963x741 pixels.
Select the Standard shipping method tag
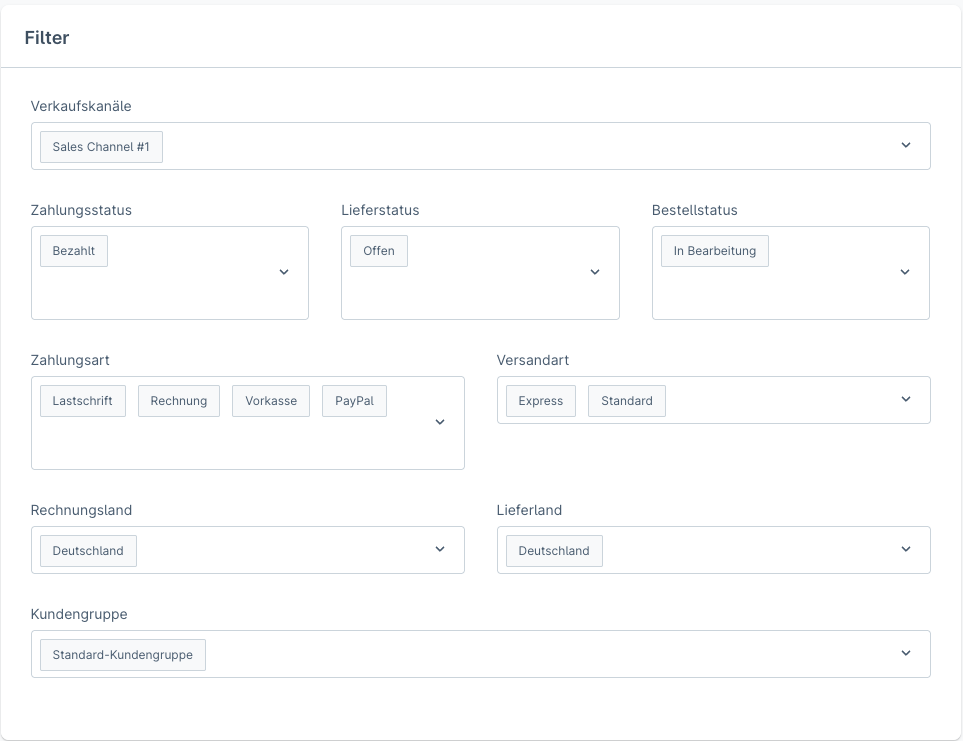(x=626, y=401)
